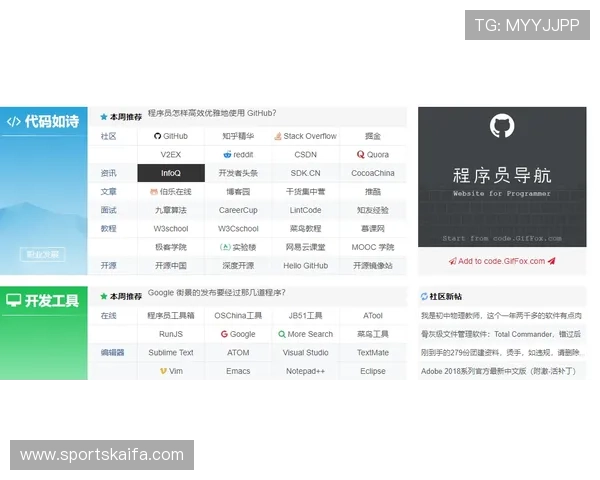This screenshot has width=600, height=480.
Task: Open 知乎精华 link
Action: click(238, 136)
